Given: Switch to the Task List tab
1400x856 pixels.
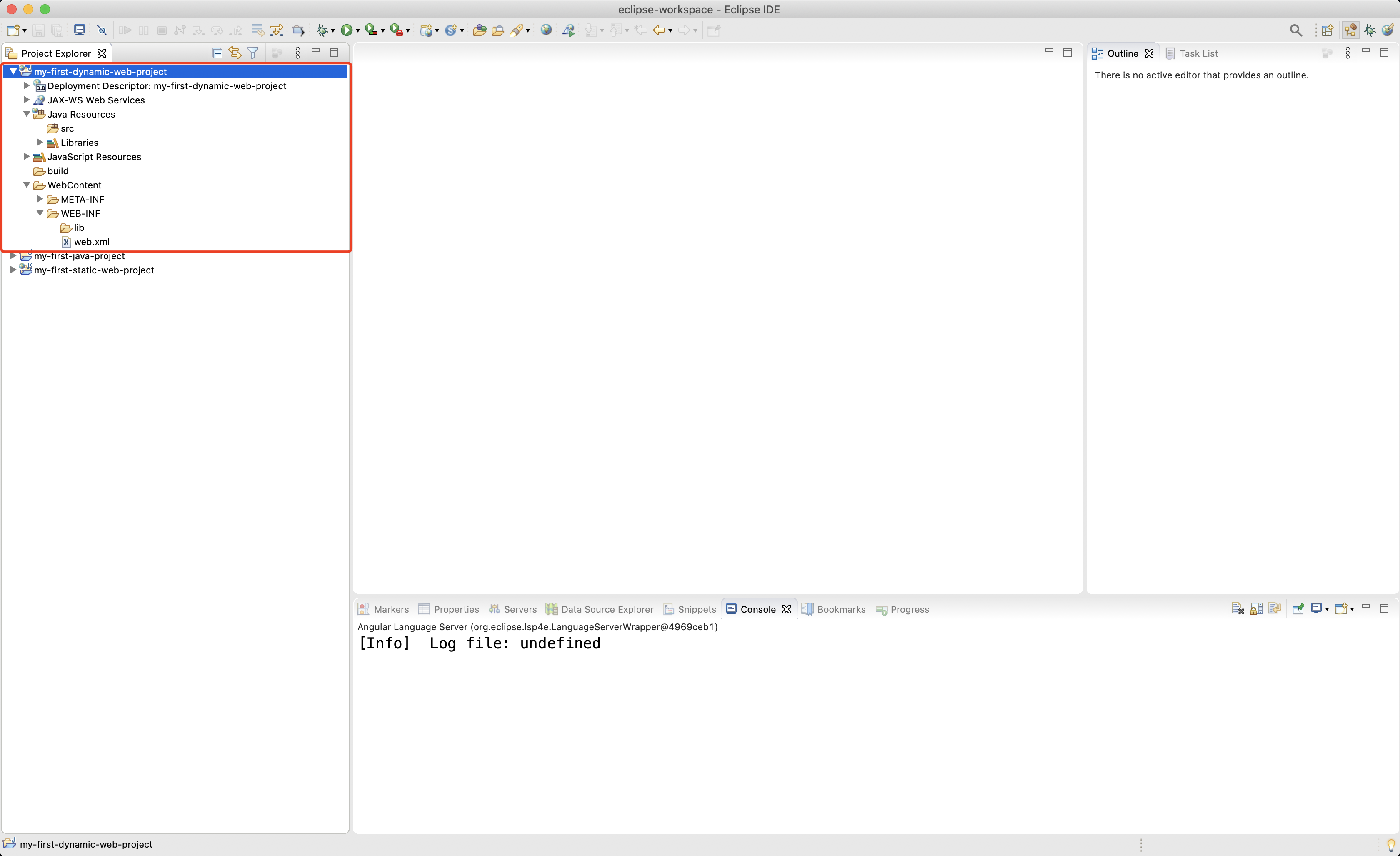Looking at the screenshot, I should (1192, 53).
